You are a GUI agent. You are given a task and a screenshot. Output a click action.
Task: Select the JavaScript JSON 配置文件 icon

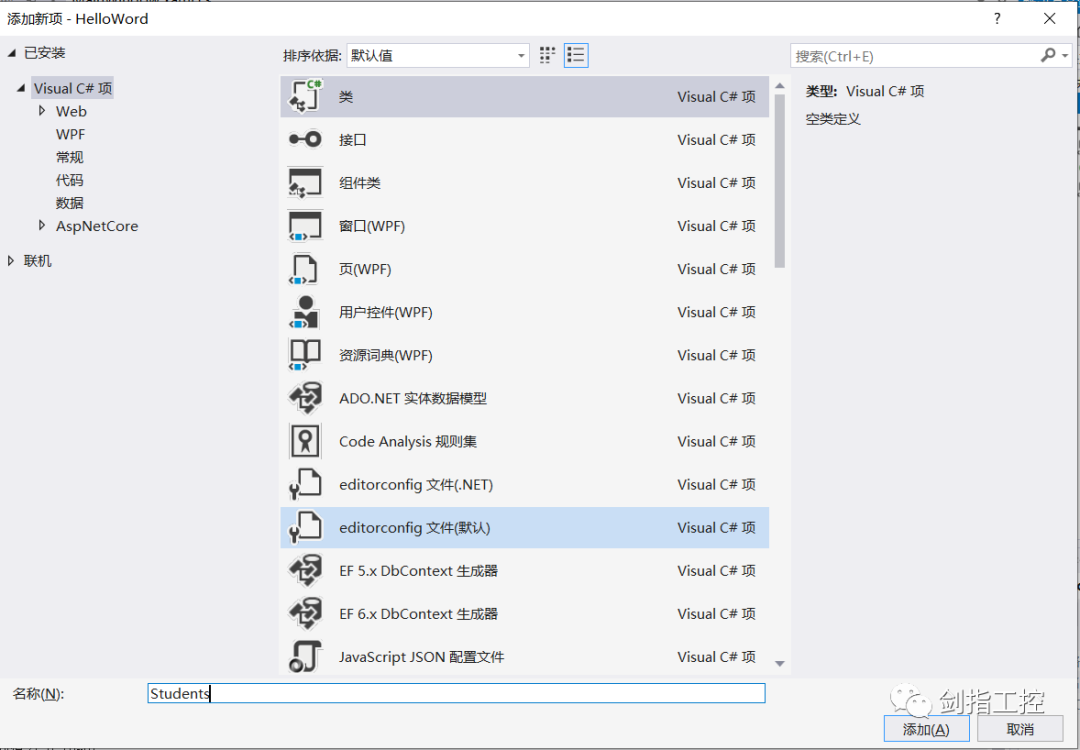(x=305, y=657)
